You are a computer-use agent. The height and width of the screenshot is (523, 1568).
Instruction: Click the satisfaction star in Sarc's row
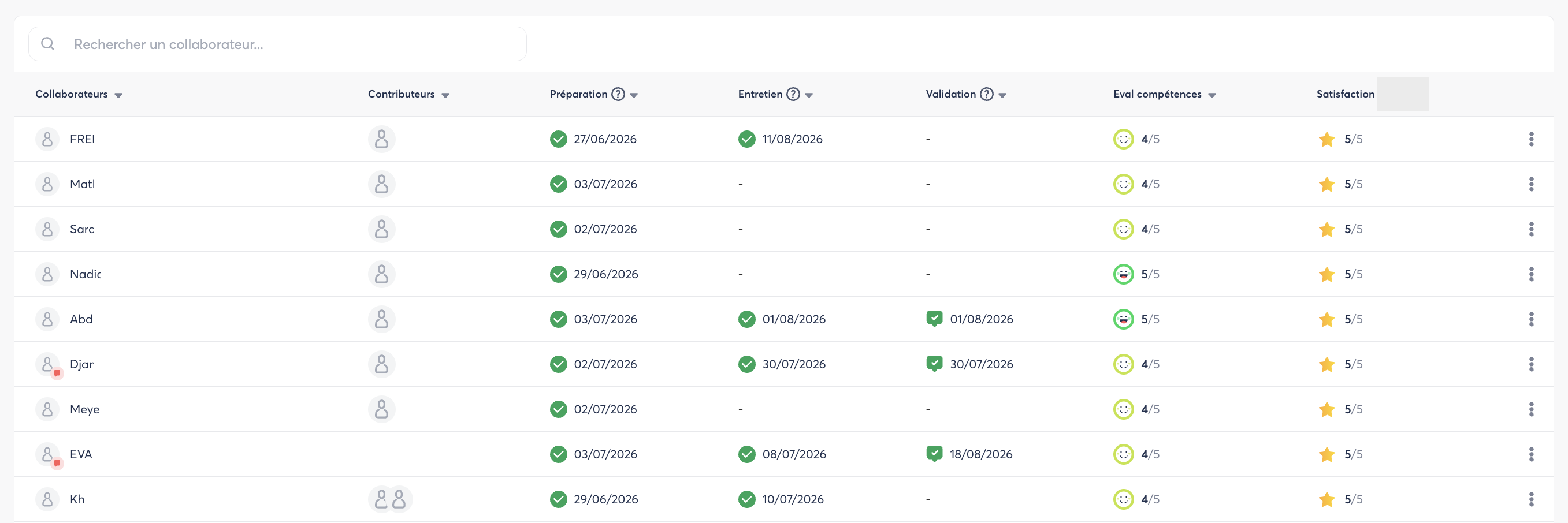coord(1327,229)
